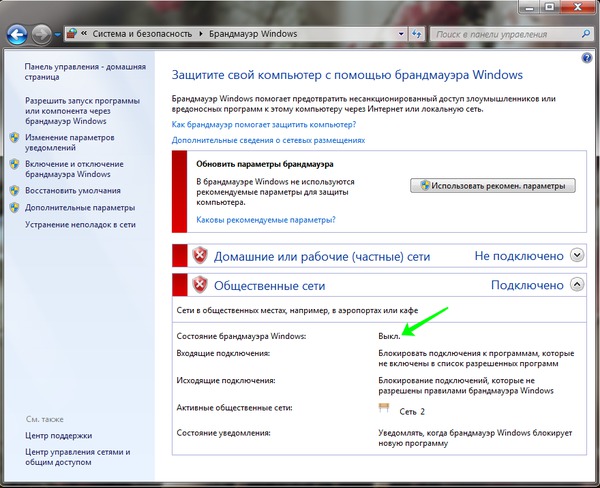The height and width of the screenshot is (488, 600).
Task: Click the magnifier search icon
Action: coord(586,34)
